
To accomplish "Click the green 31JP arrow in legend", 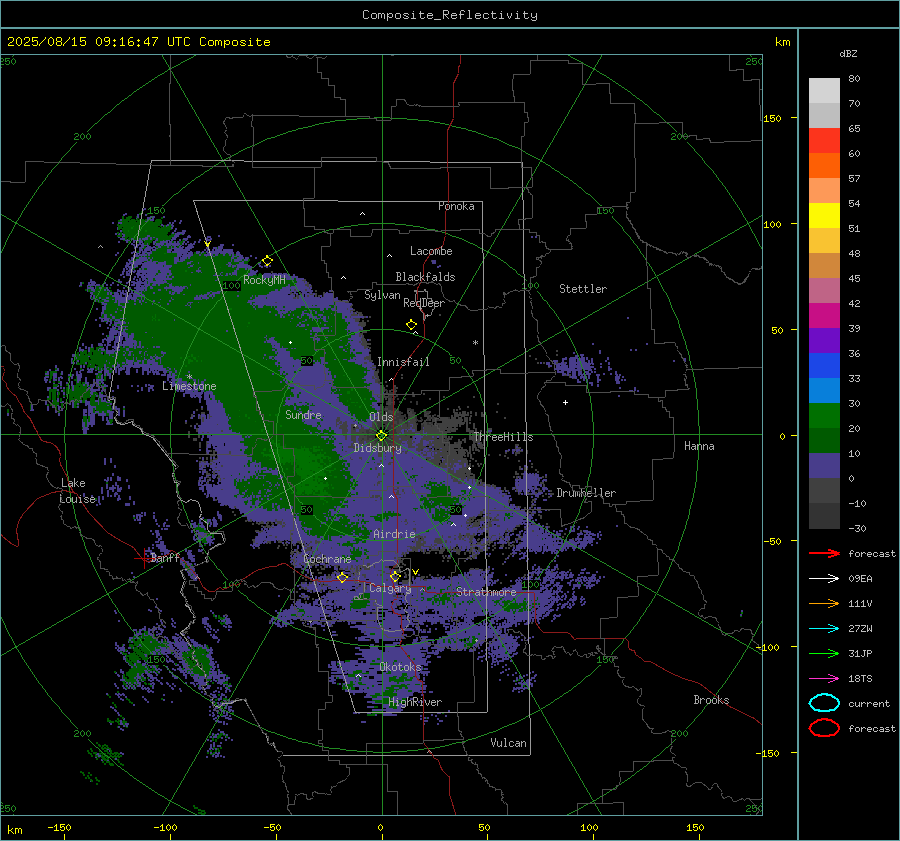I will tap(824, 653).
